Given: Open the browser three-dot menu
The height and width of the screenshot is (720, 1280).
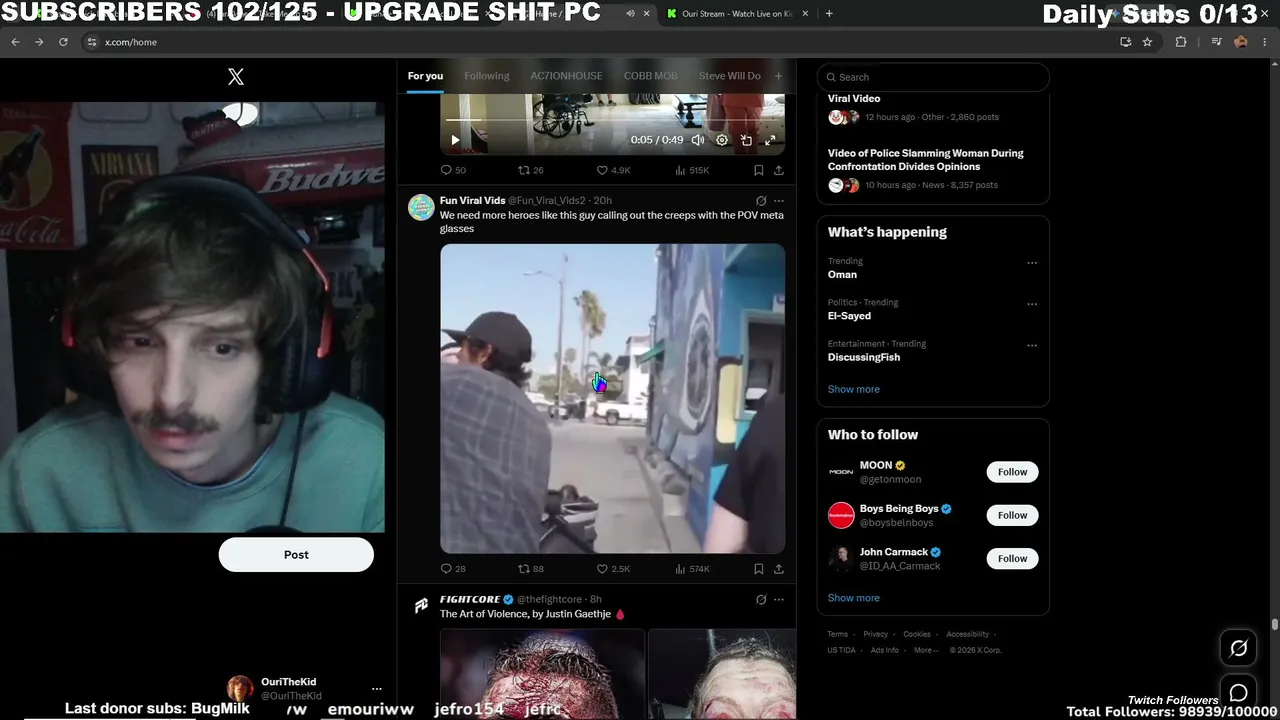Looking at the screenshot, I should 1265,42.
